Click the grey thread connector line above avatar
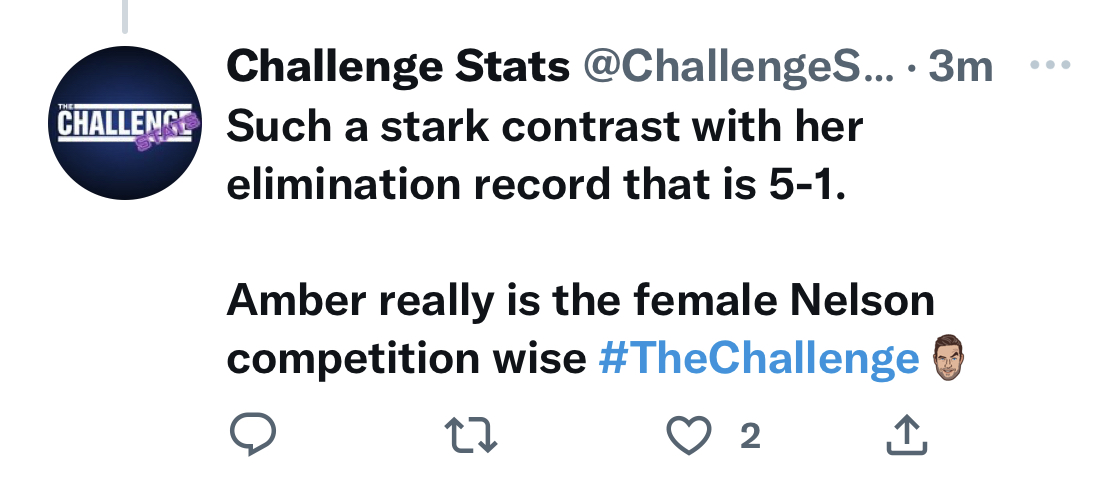This screenshot has height=485, width=1102. click(124, 16)
